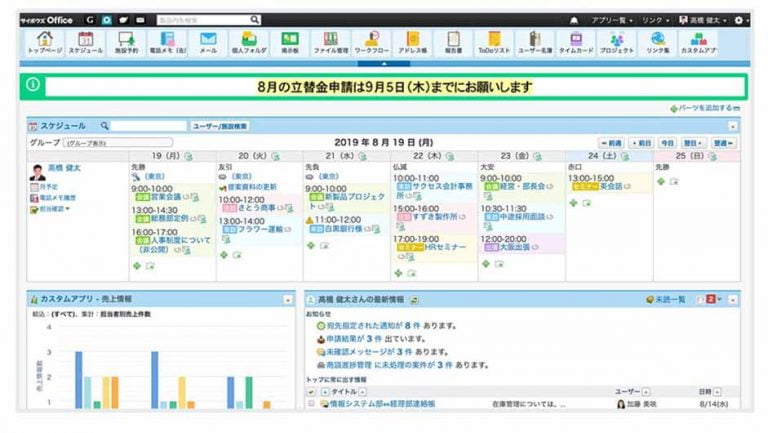768x433 pixels.
Task: Open the ToDoリスト icon
Action: click(x=495, y=42)
